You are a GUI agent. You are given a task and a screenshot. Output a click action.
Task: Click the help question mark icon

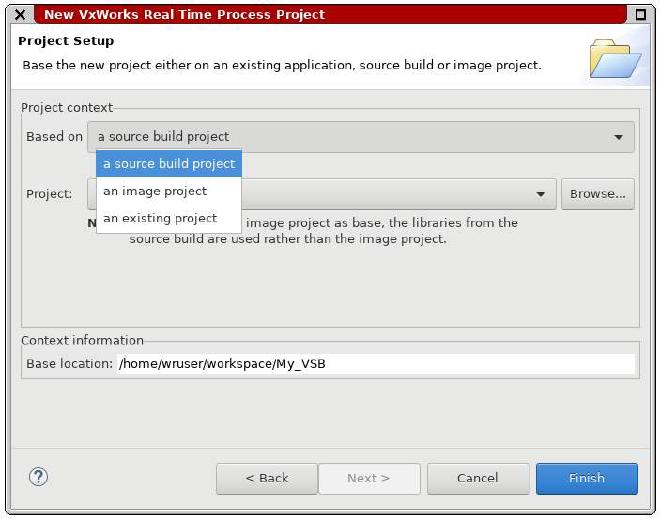click(38, 477)
